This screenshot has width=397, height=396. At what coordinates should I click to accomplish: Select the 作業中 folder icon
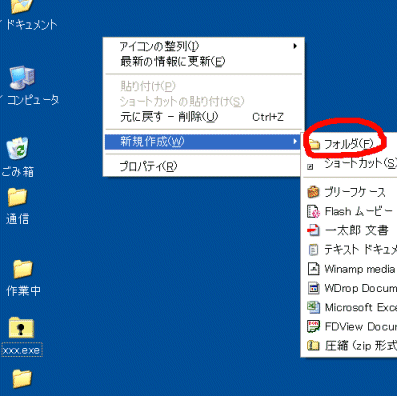(x=23, y=269)
